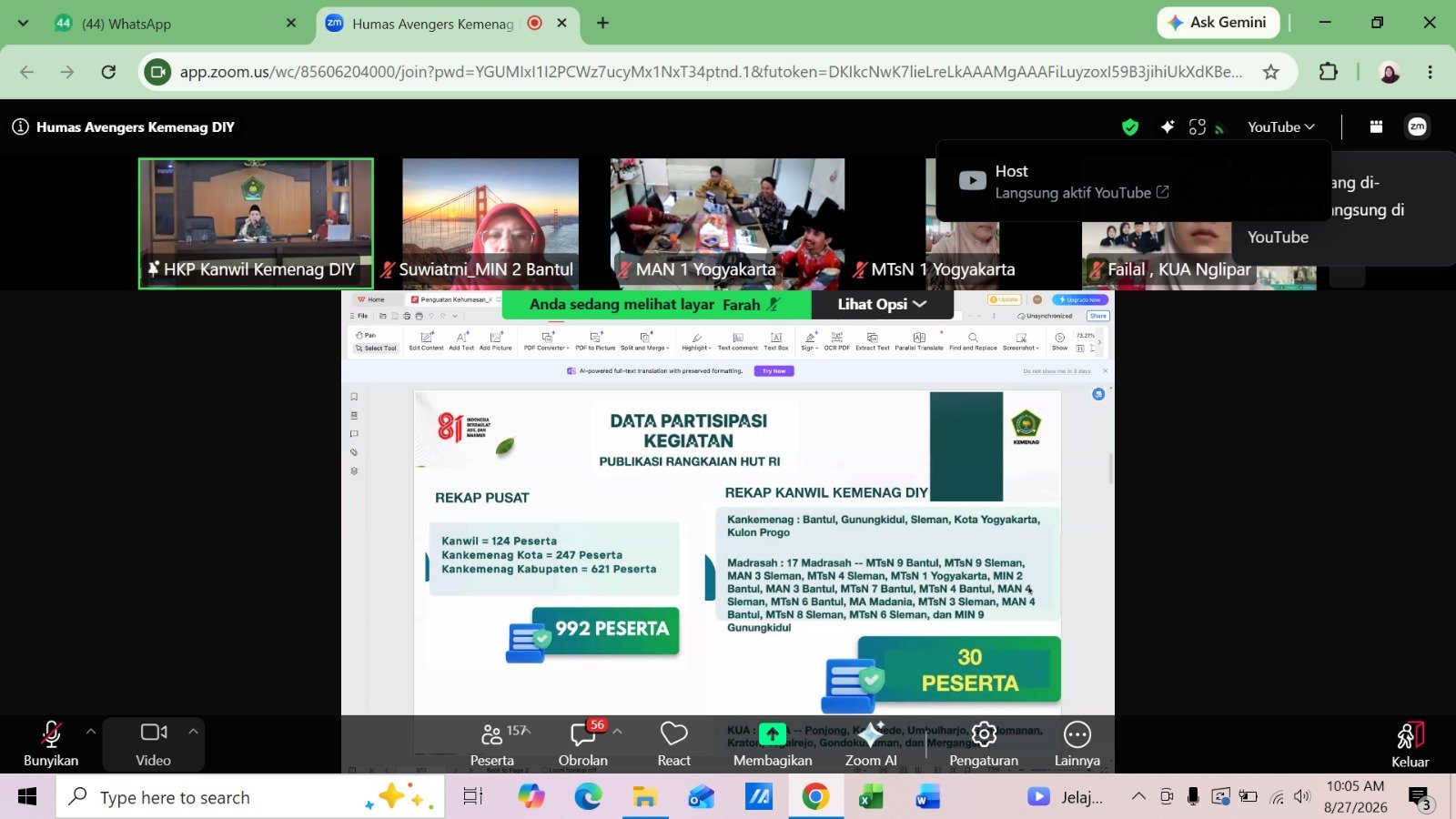Open Zoom AI from the meeting toolbar
This screenshot has width=1456, height=819.
pyautogui.click(x=871, y=743)
